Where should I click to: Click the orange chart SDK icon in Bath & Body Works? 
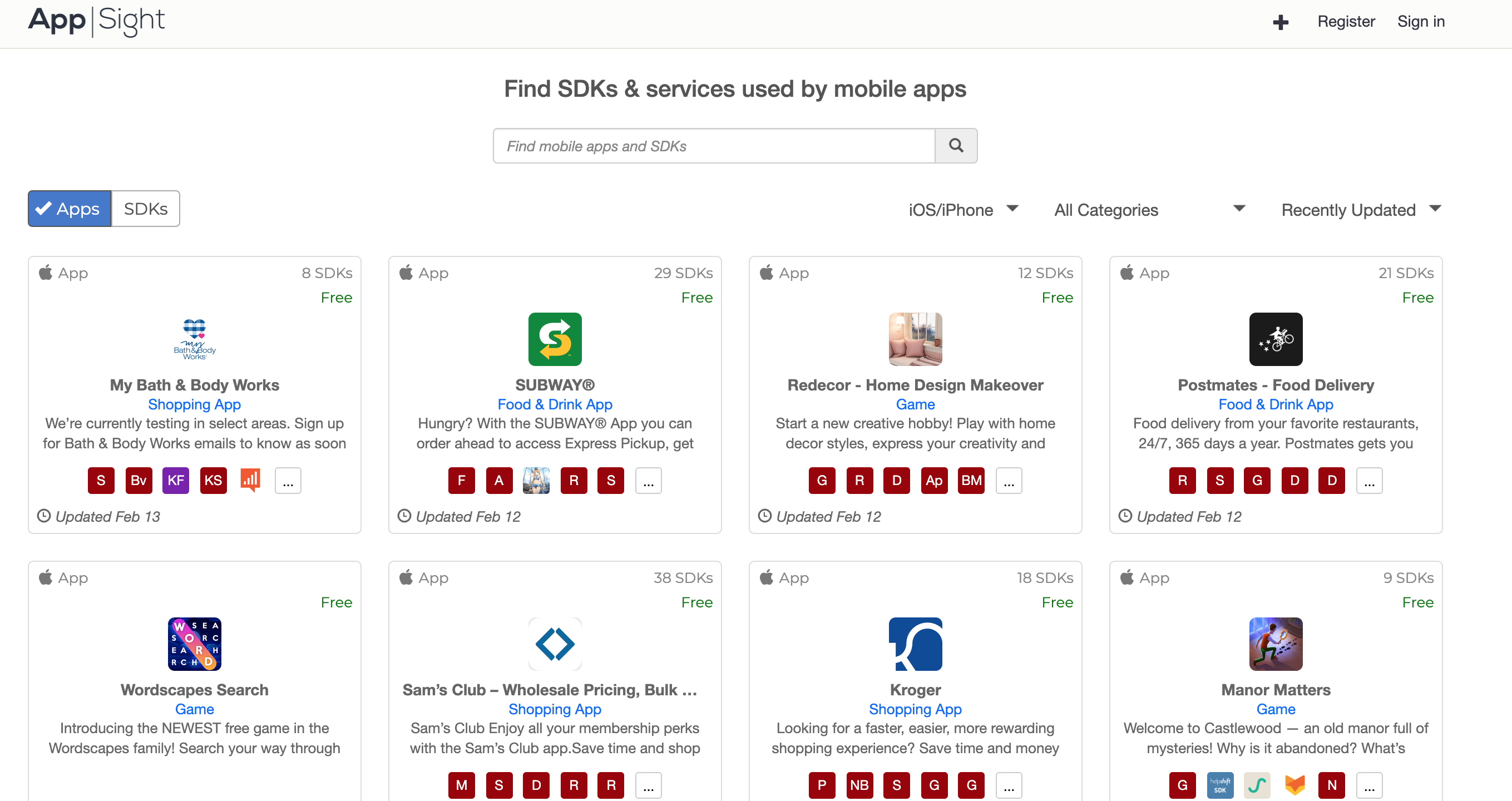point(251,481)
